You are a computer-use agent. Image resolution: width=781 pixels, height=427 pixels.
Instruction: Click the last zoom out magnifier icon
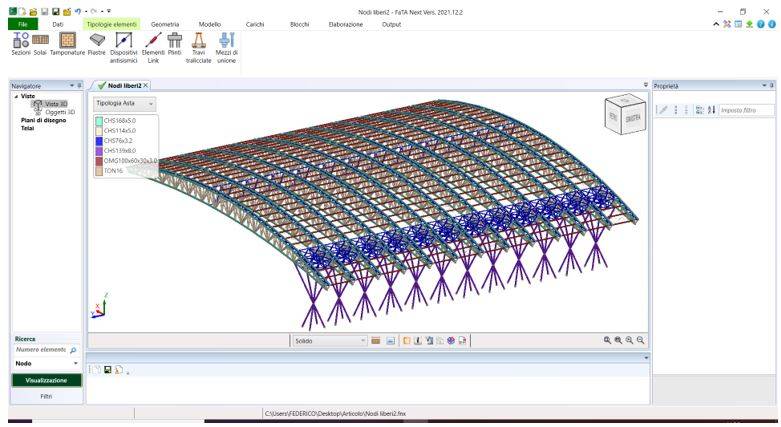pos(641,340)
